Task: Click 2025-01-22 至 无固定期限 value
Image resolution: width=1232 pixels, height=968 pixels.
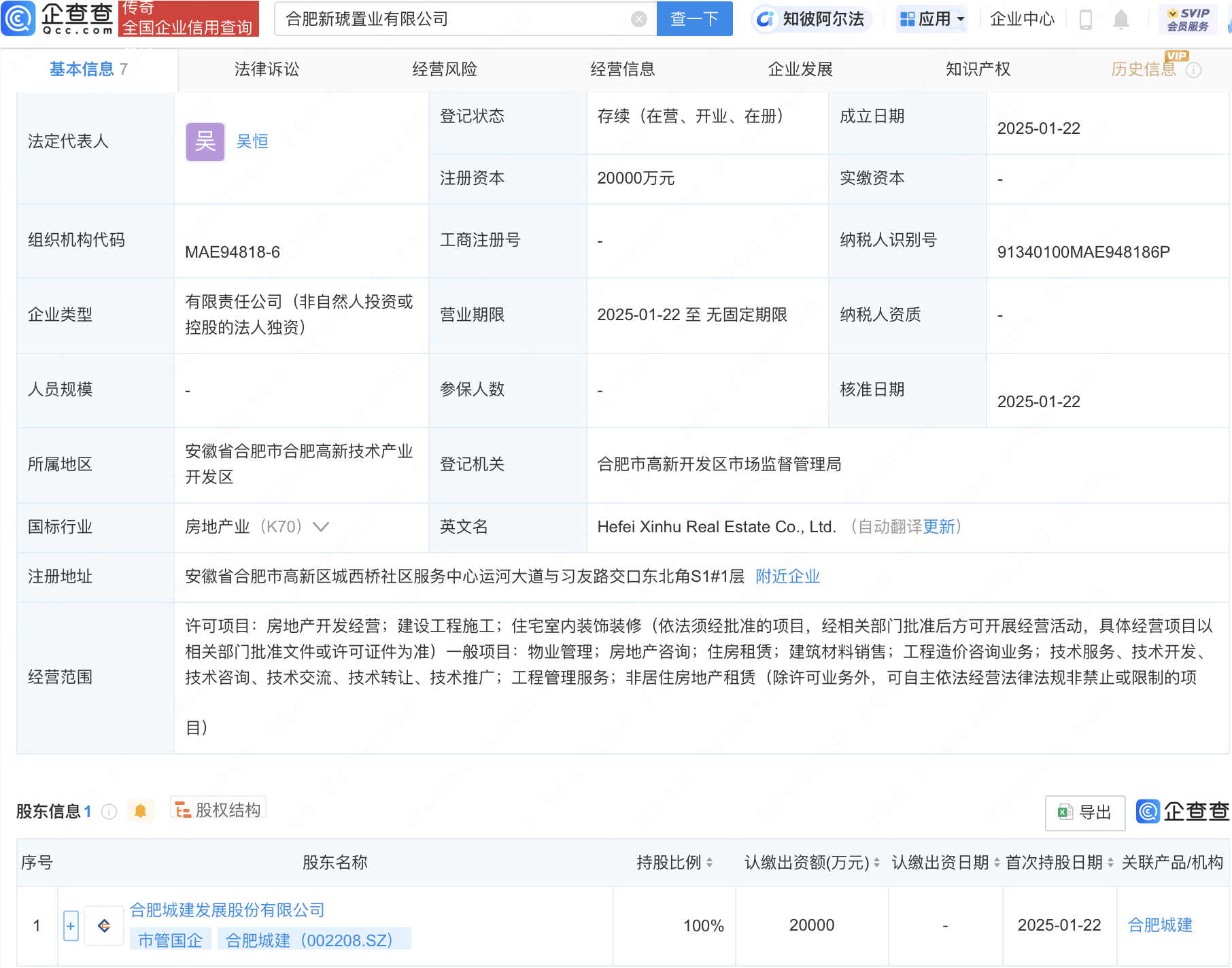Action: pos(692,315)
